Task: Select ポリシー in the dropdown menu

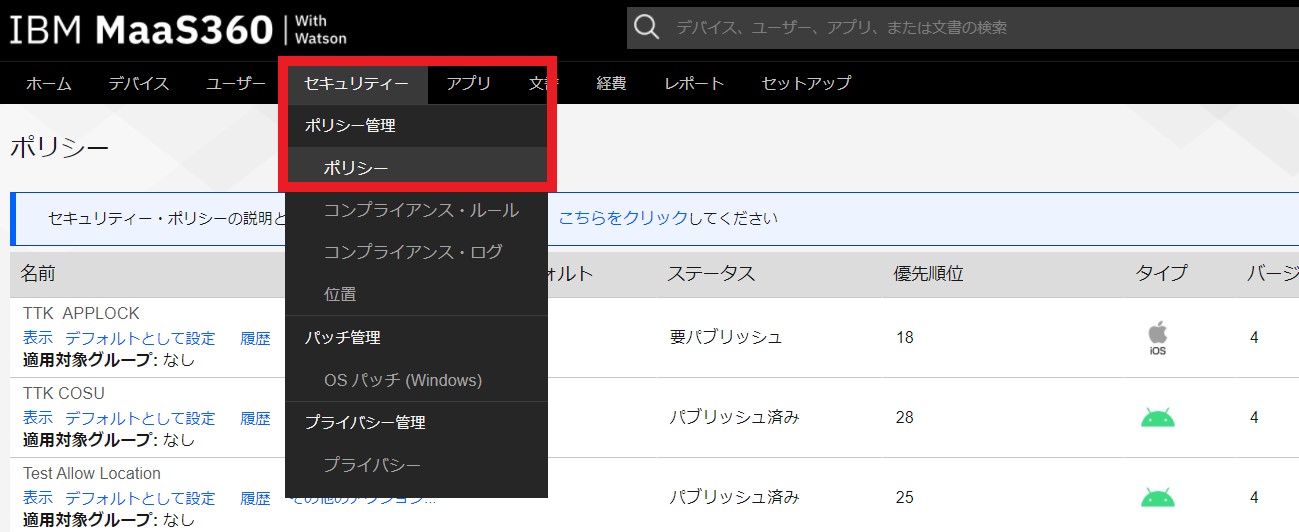Action: tap(416, 168)
